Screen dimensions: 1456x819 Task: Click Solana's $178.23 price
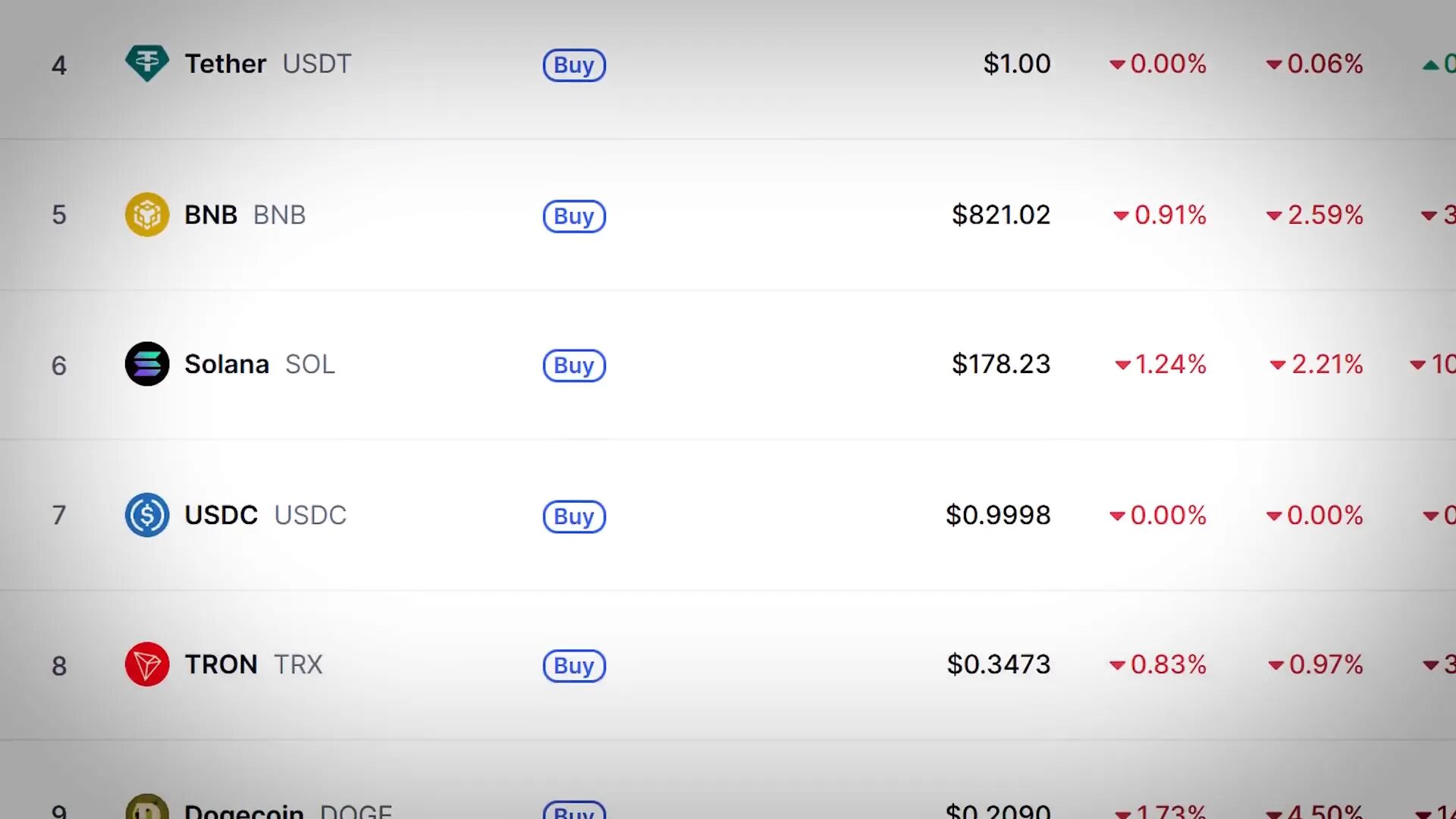click(x=1001, y=364)
